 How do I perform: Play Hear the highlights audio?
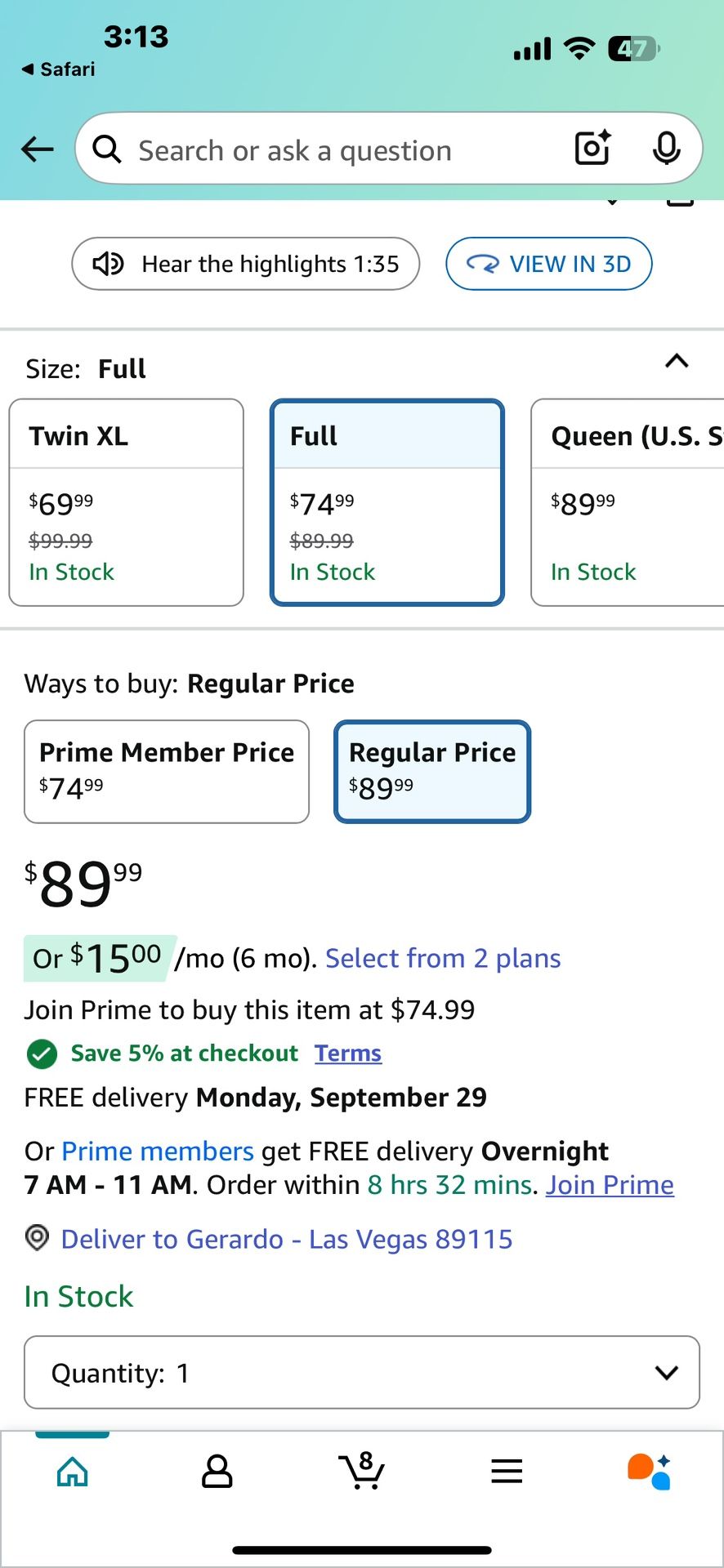(x=246, y=264)
